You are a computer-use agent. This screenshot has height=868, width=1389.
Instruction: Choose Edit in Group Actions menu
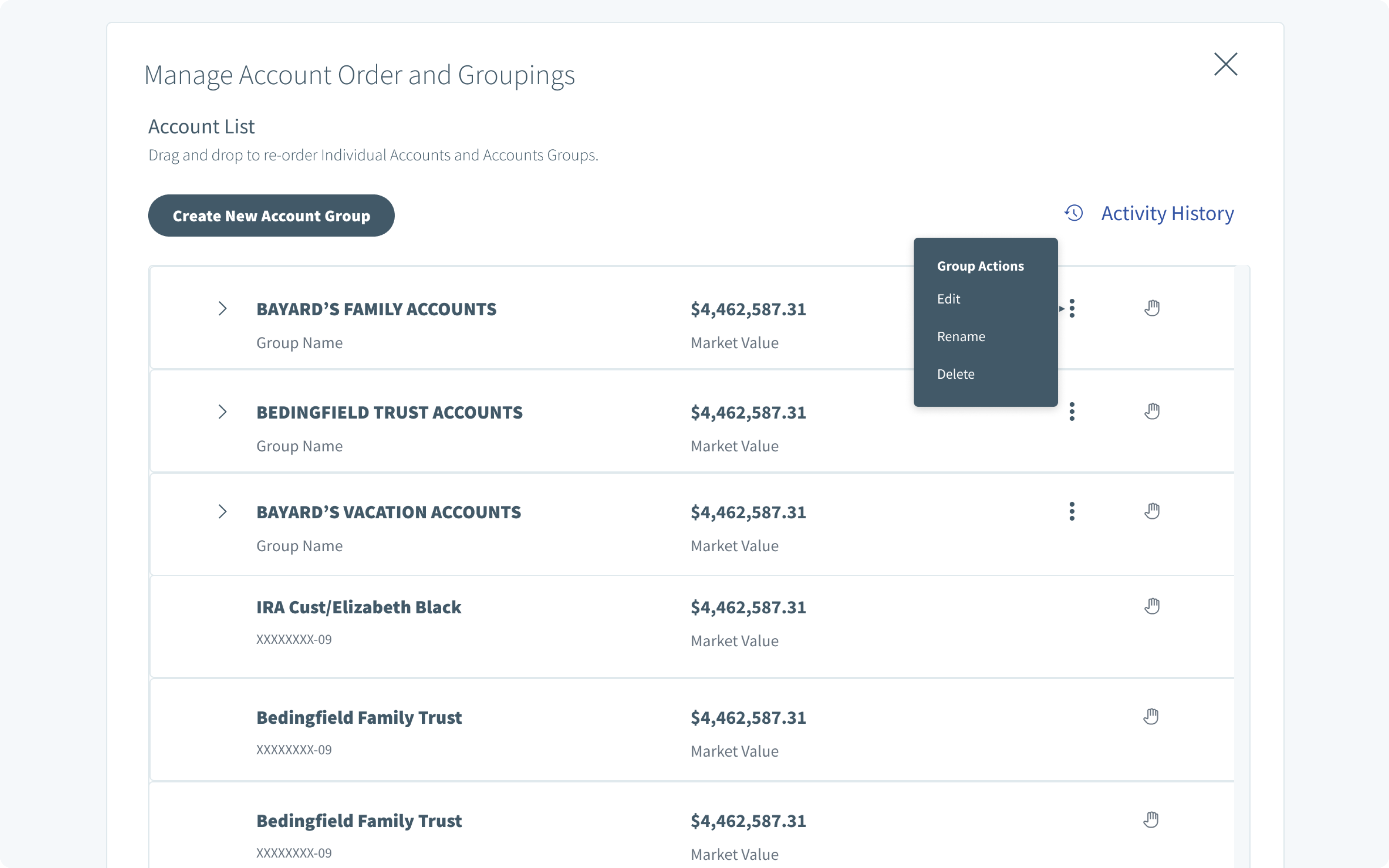coord(948,298)
